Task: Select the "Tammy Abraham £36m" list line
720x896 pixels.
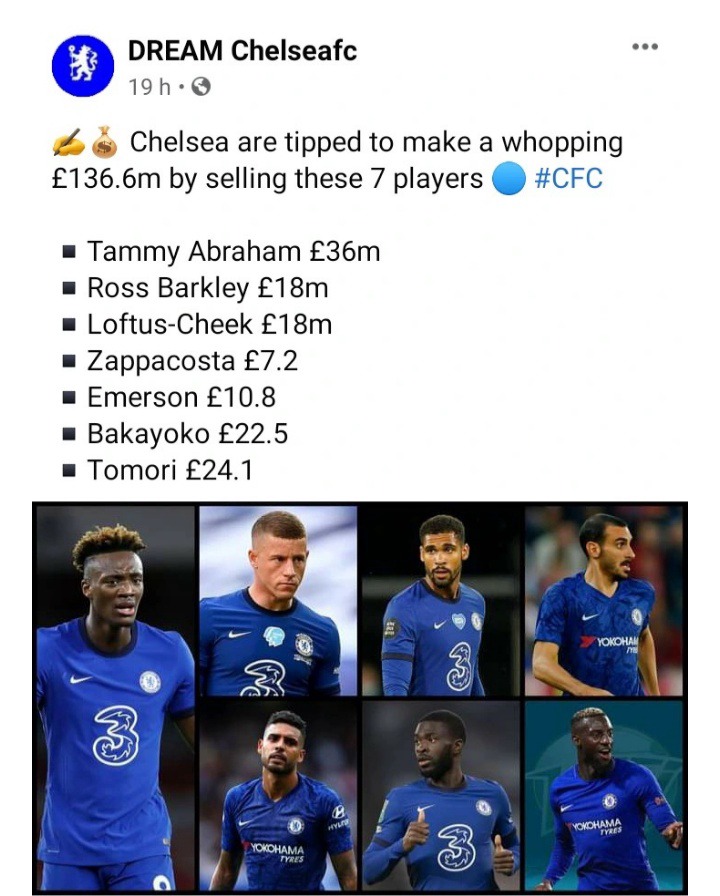Action: tap(233, 251)
